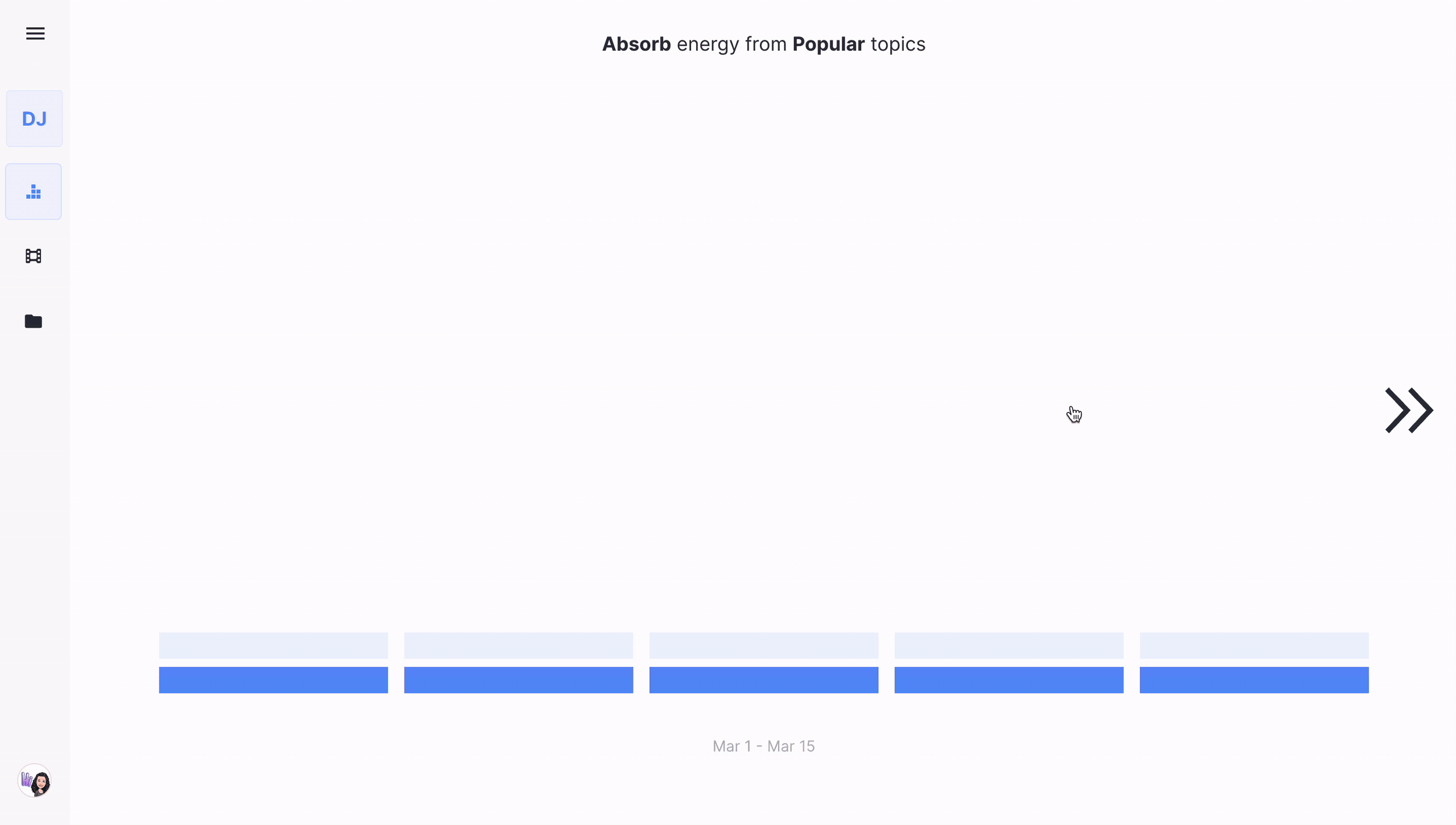Open the folder section in sidebar
The width and height of the screenshot is (1456, 825).
(34, 321)
